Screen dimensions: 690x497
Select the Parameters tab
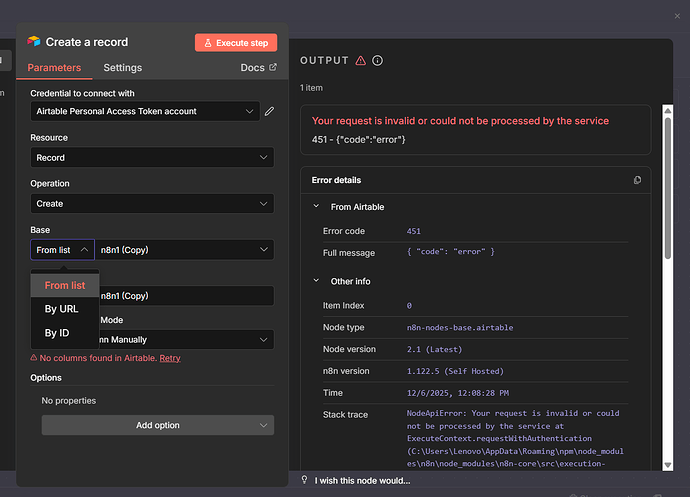tap(54, 68)
